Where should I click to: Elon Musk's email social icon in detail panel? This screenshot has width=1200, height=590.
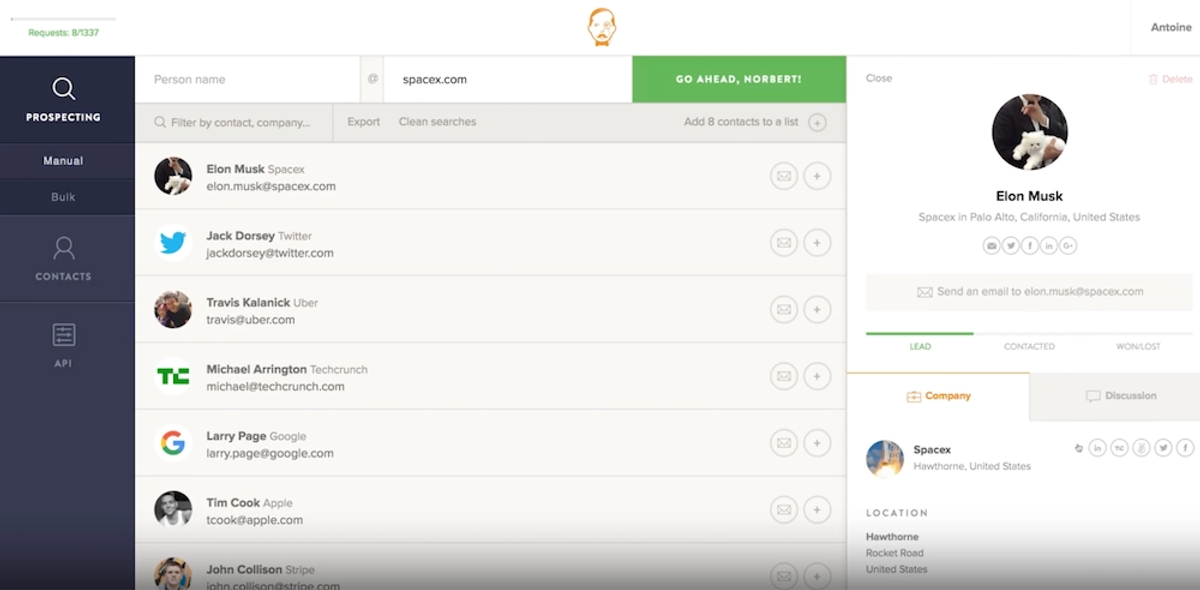[x=992, y=245]
